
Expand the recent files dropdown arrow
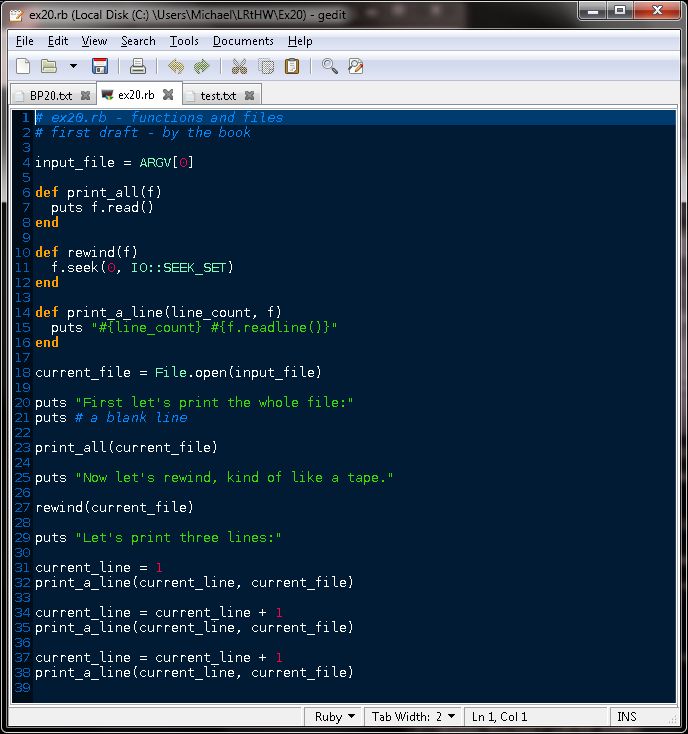[73, 66]
